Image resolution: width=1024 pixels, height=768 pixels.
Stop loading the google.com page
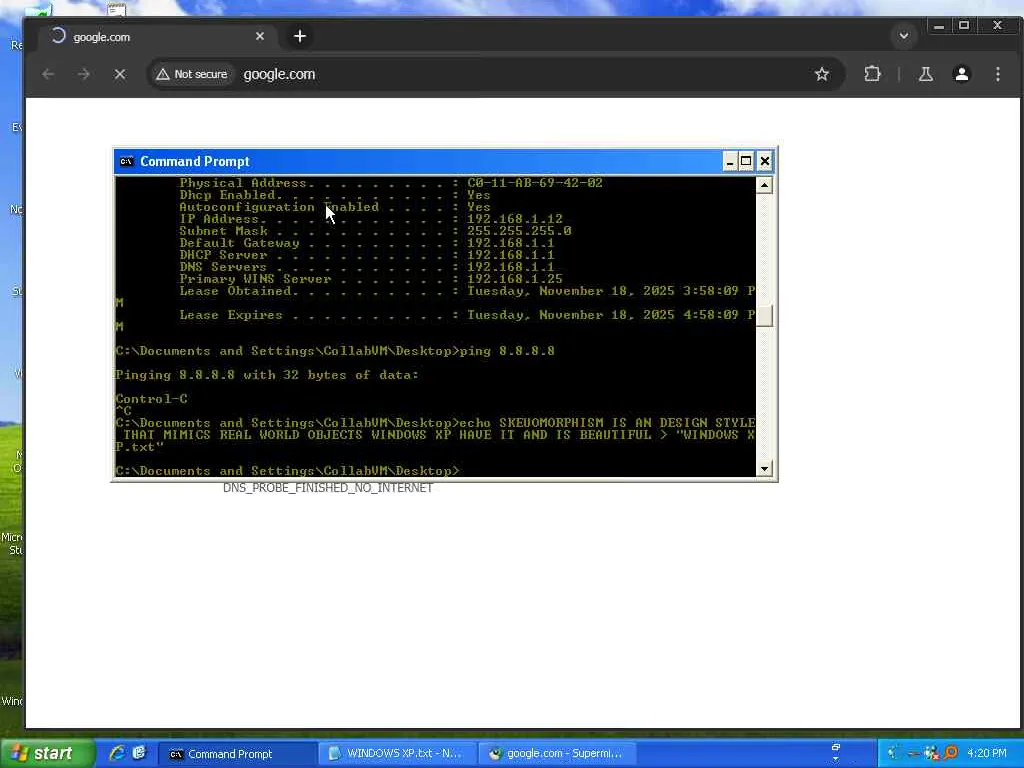pyautogui.click(x=120, y=74)
